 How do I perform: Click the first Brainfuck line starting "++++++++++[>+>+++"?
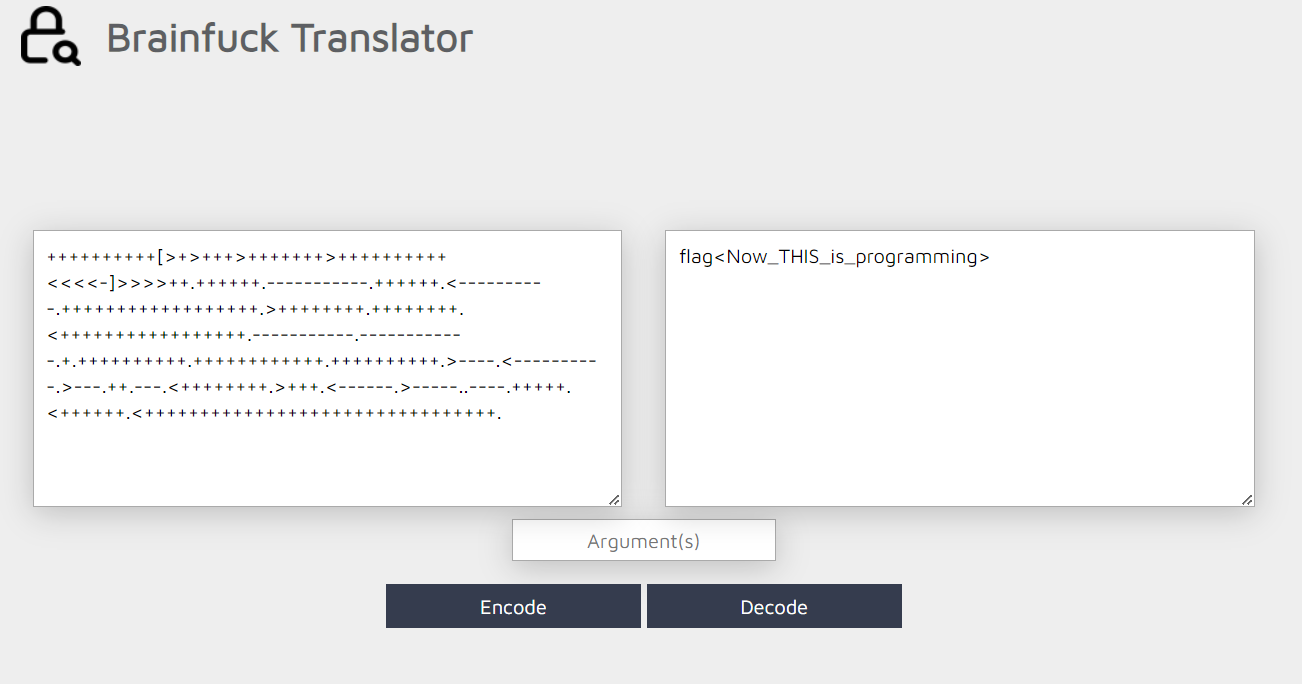247,257
